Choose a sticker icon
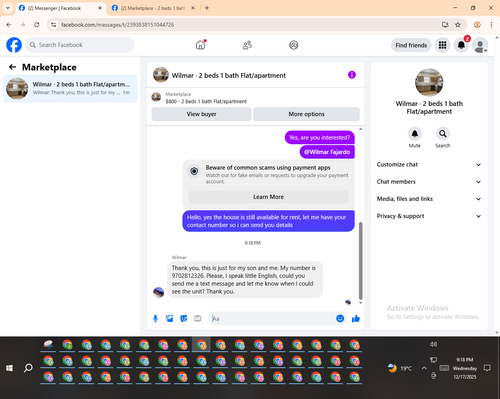This screenshot has height=399, width=500. [x=184, y=319]
